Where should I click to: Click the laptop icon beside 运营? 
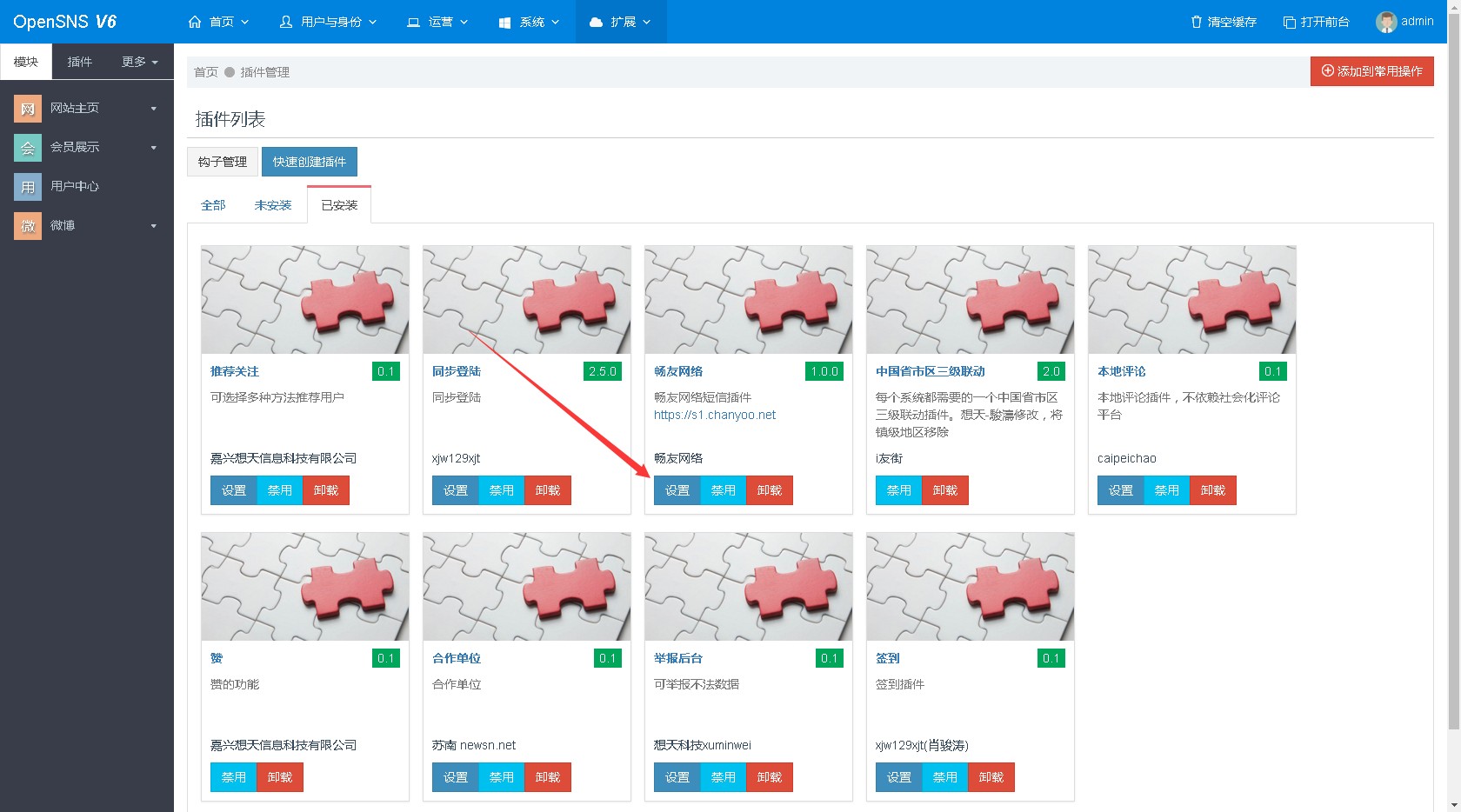coord(413,22)
